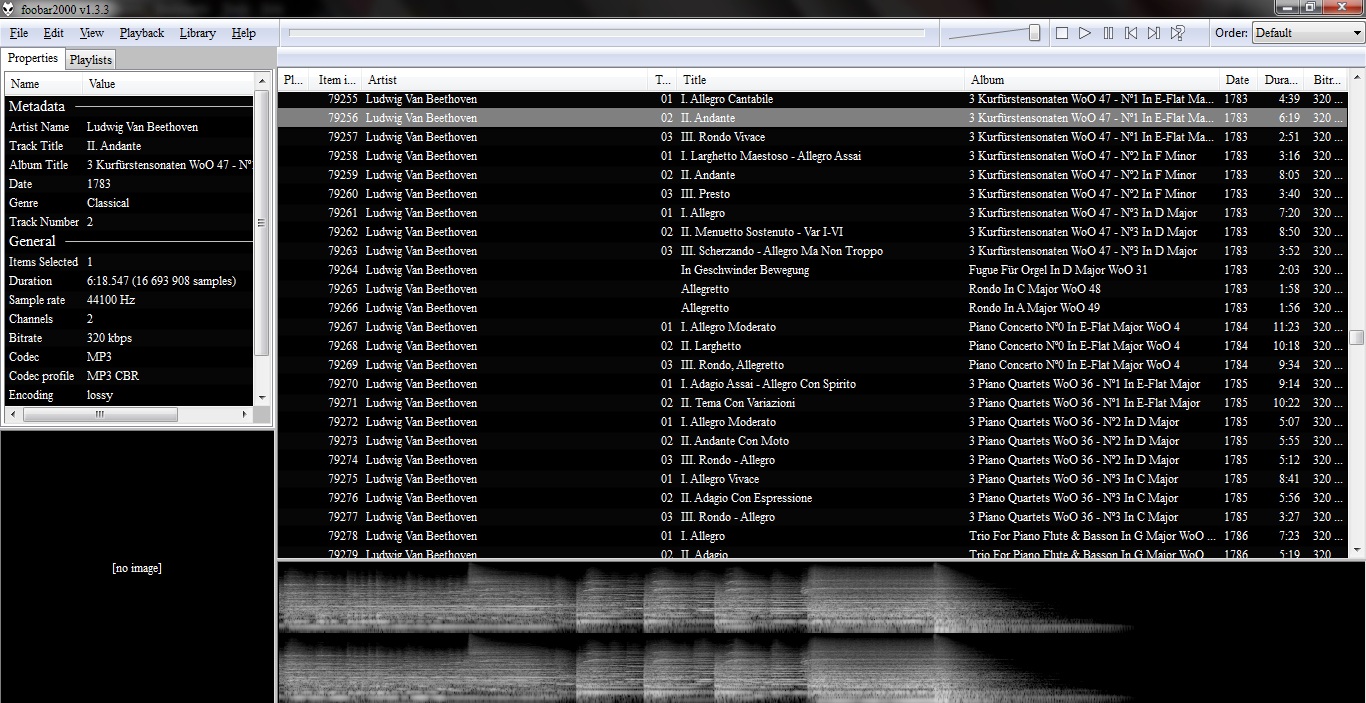Sort playlist by Artist column header

[x=505, y=80]
